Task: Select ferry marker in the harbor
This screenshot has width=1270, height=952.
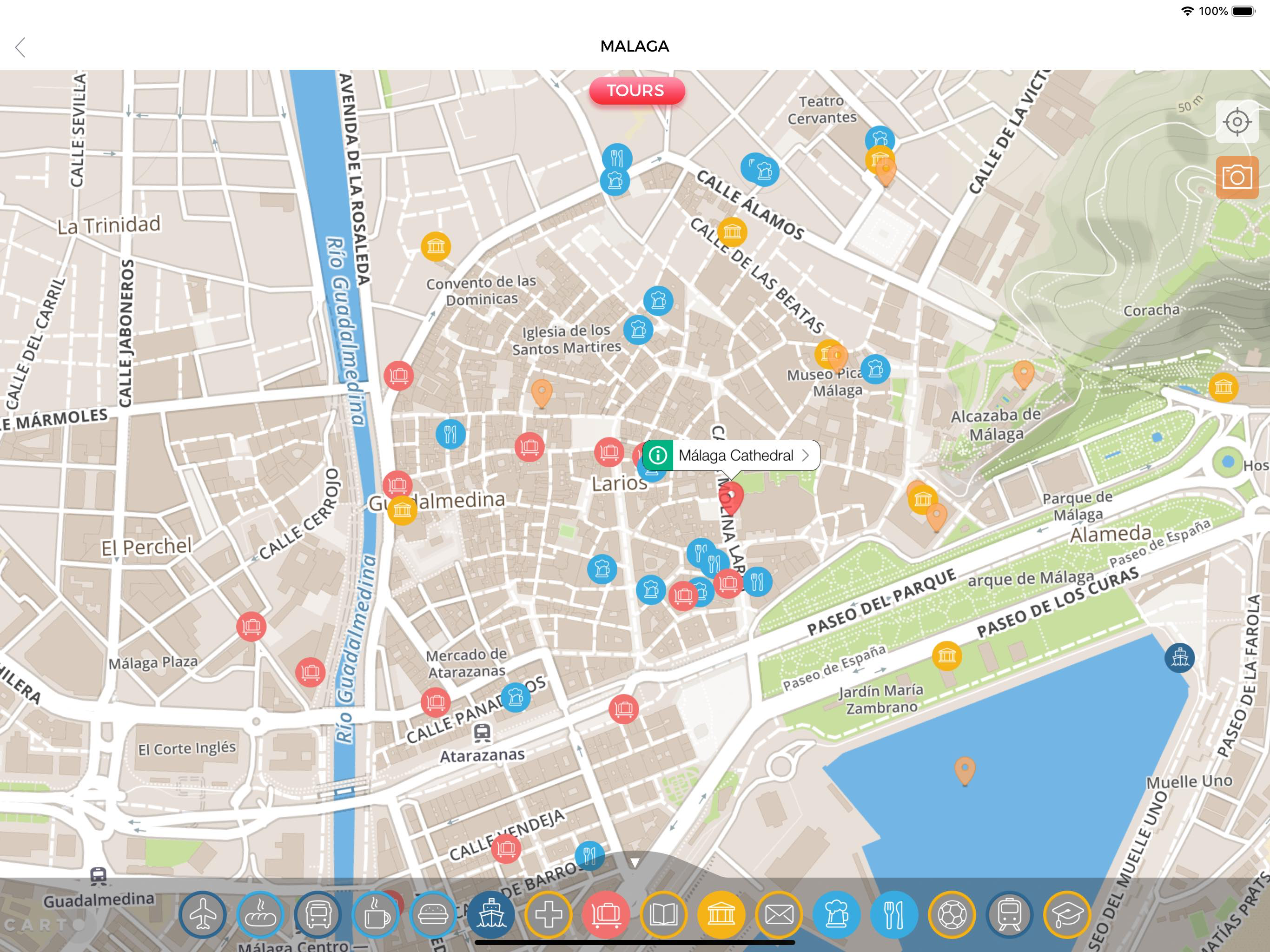Action: 1180,657
